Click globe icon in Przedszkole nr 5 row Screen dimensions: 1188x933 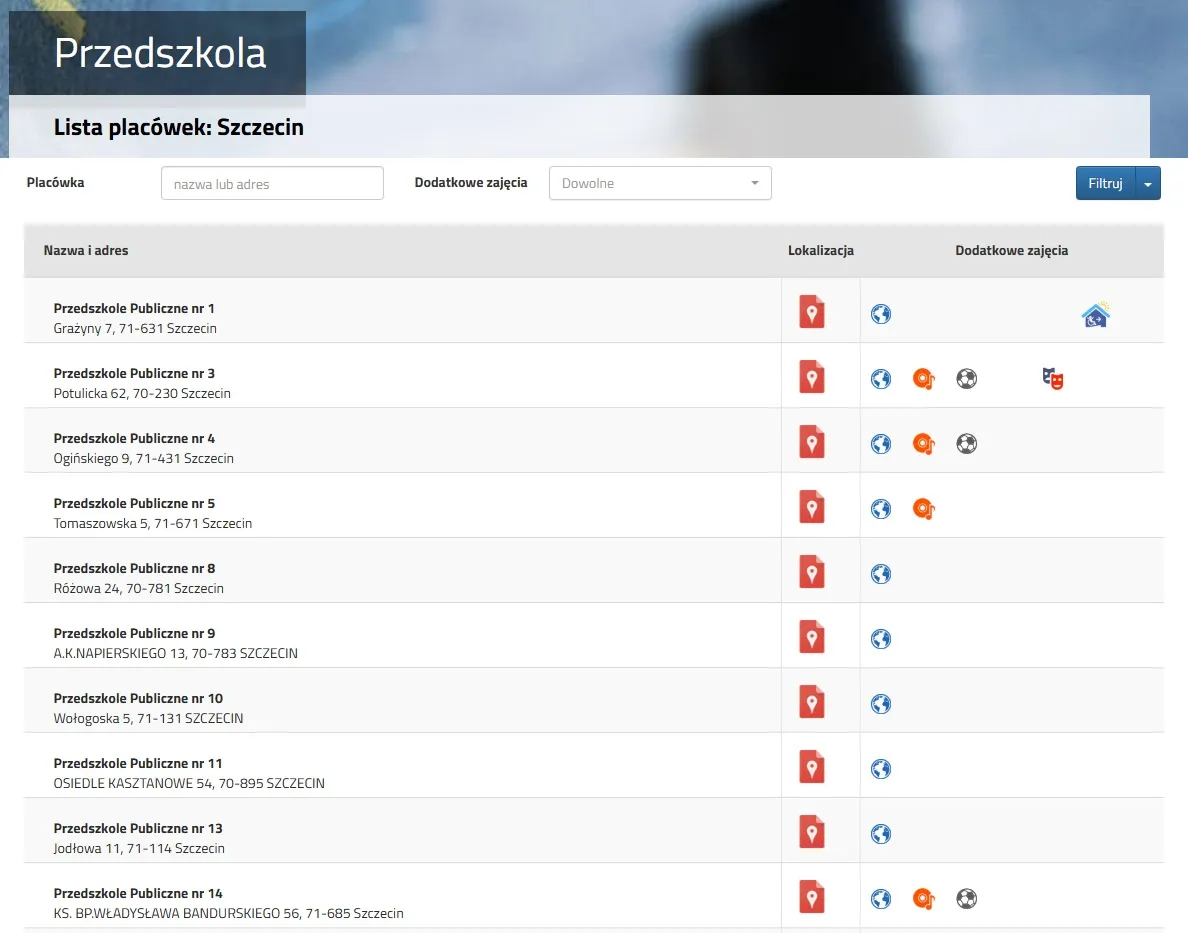[880, 509]
